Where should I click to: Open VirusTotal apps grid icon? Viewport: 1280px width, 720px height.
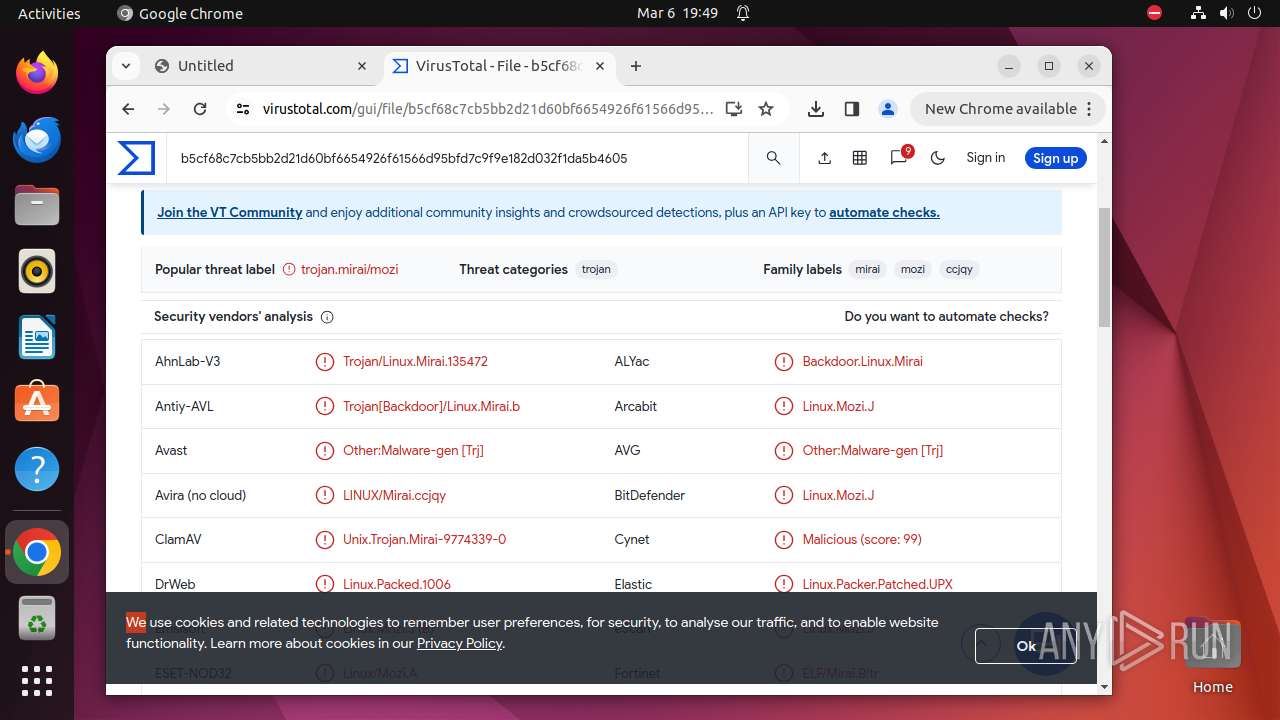click(860, 158)
